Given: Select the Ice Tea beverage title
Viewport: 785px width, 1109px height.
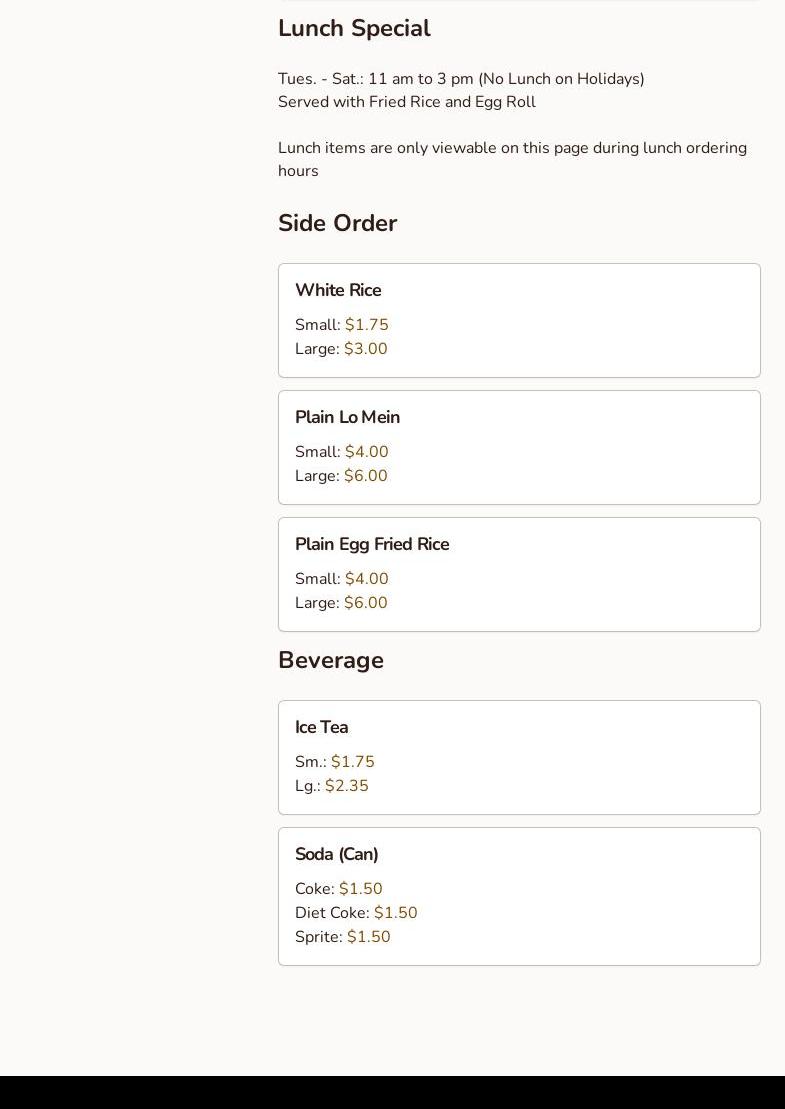Looking at the screenshot, I should [321, 727].
